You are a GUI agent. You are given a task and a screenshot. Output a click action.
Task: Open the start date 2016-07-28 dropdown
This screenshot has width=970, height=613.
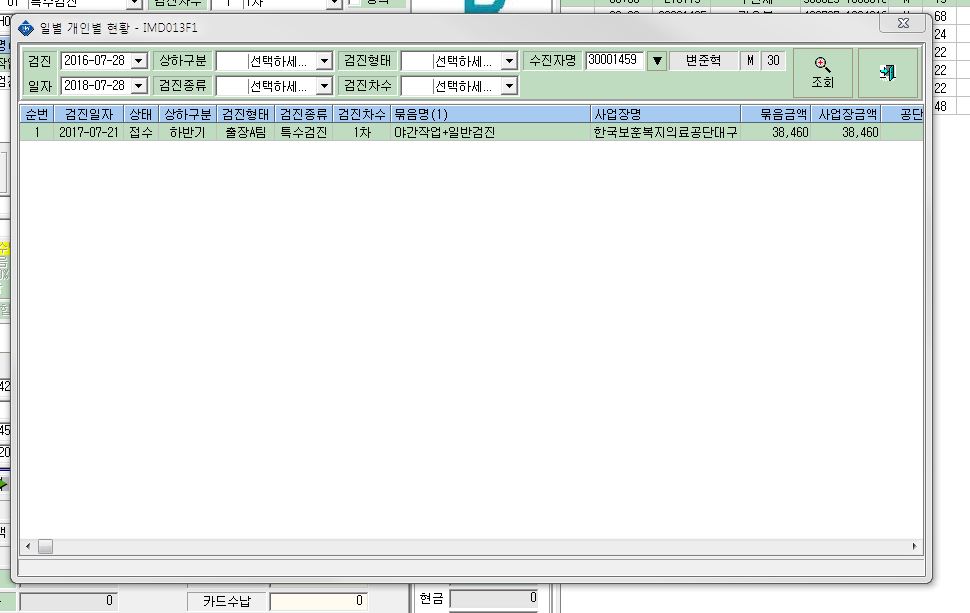pos(139,61)
